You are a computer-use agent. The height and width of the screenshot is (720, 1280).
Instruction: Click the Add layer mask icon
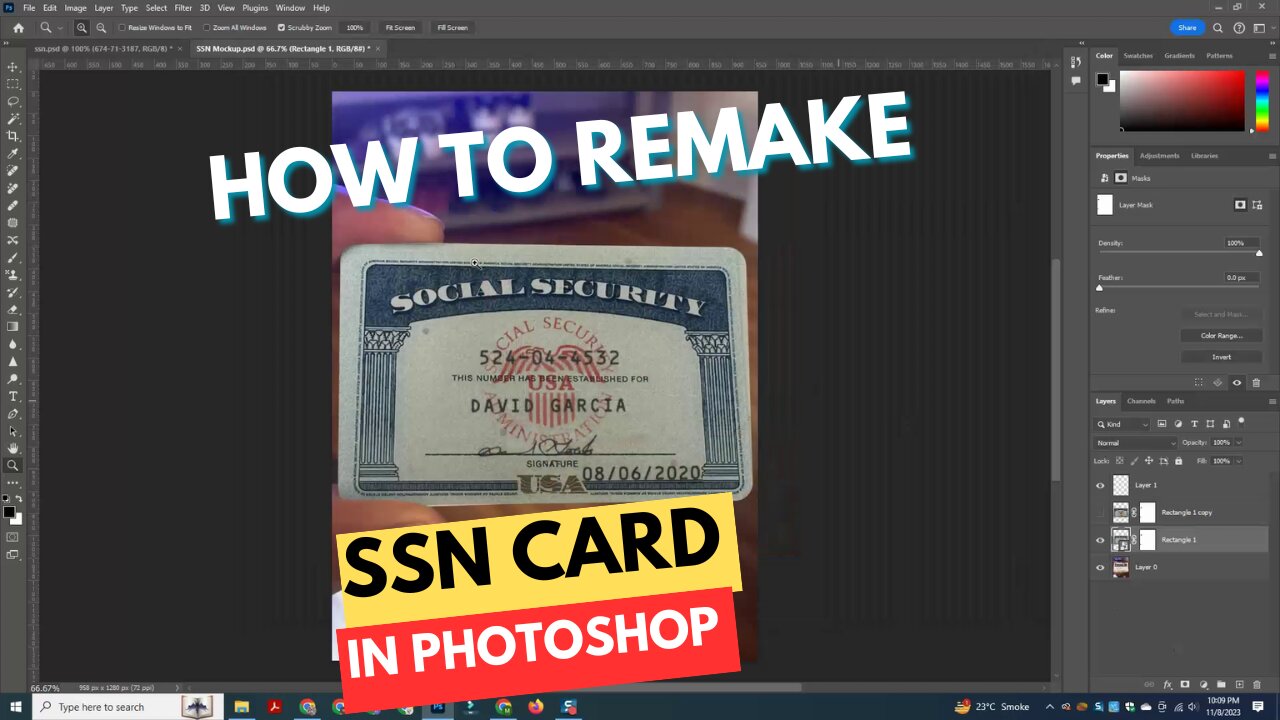[1185, 685]
